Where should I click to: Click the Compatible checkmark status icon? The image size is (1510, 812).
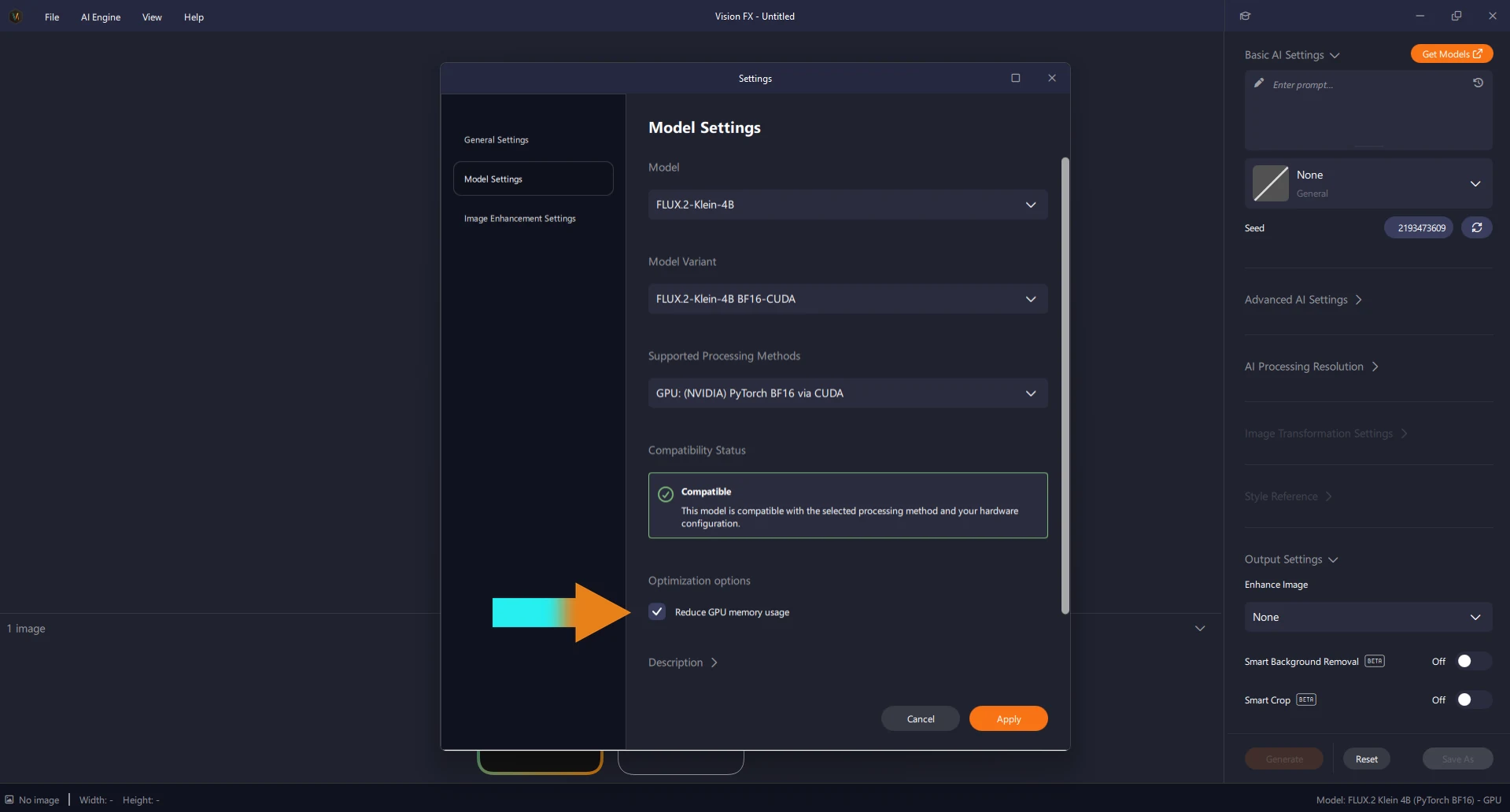click(665, 494)
